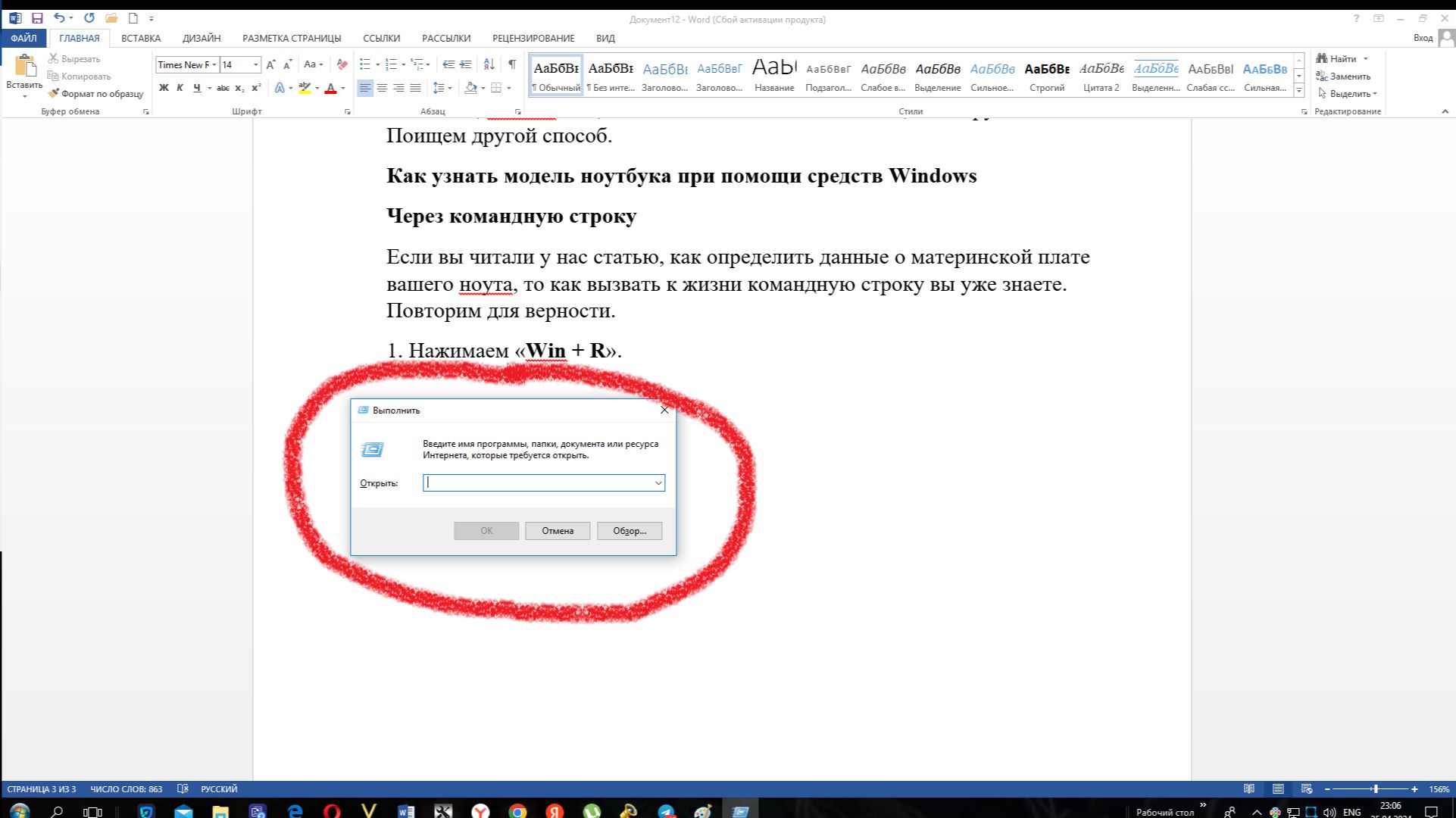Toggle italic formatting (К)
This screenshot has width=1456, height=818.
[180, 88]
